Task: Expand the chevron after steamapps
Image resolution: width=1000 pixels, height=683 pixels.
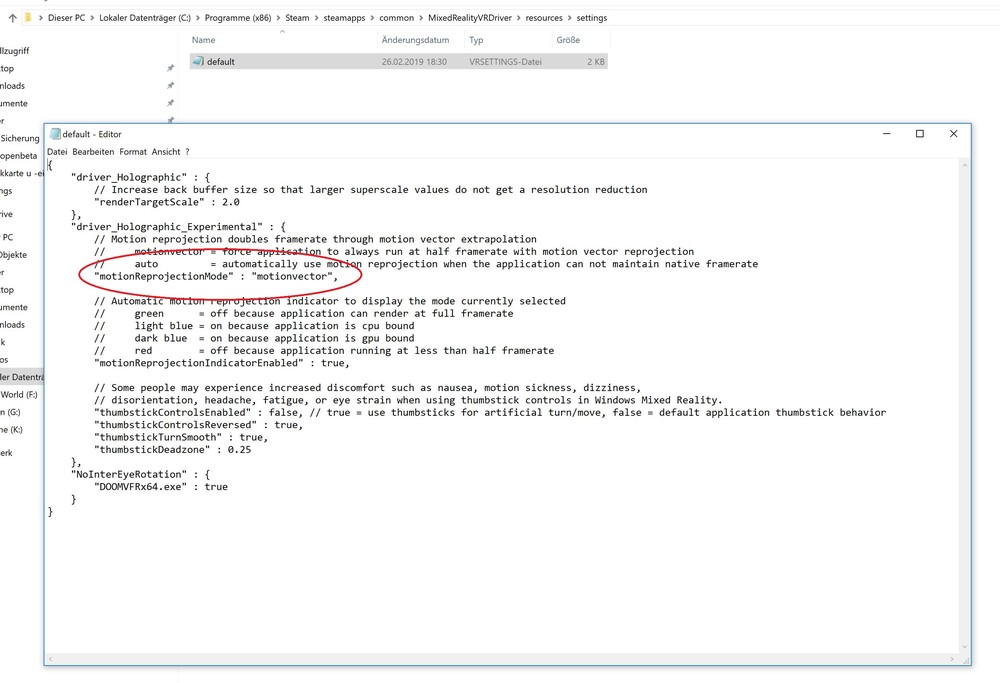Action: (372, 18)
